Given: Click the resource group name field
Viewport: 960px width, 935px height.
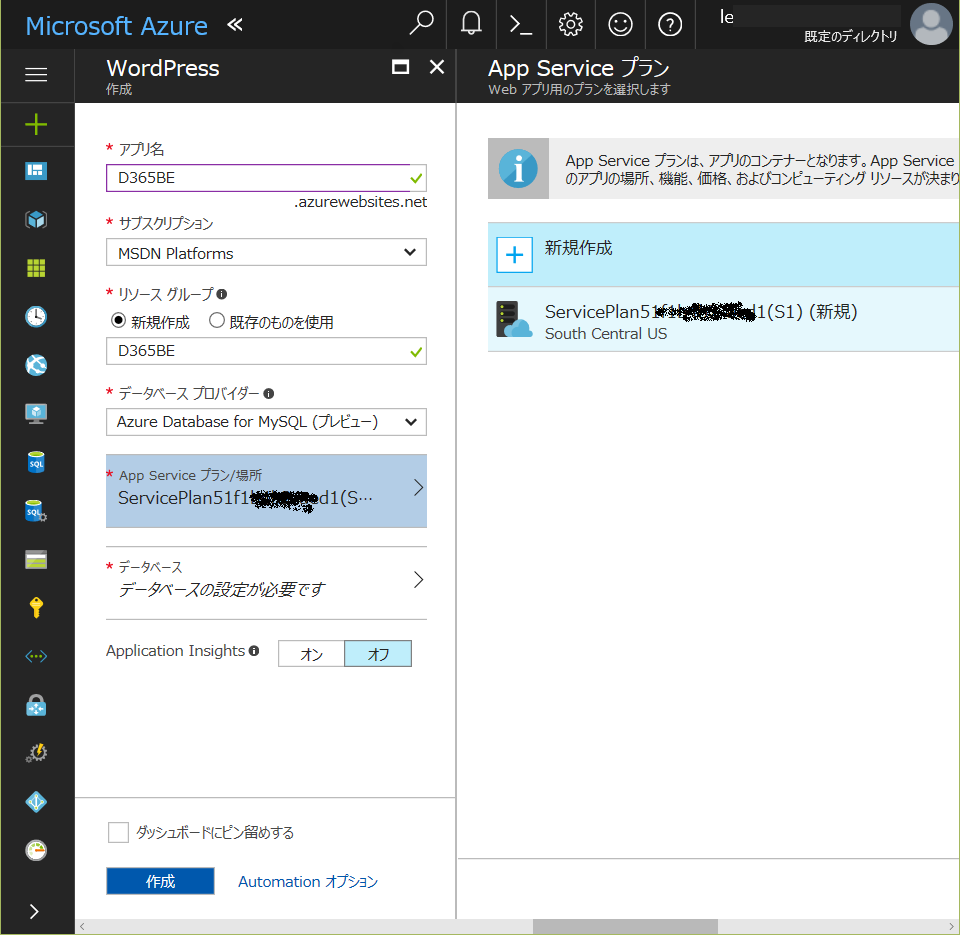Looking at the screenshot, I should coord(266,351).
